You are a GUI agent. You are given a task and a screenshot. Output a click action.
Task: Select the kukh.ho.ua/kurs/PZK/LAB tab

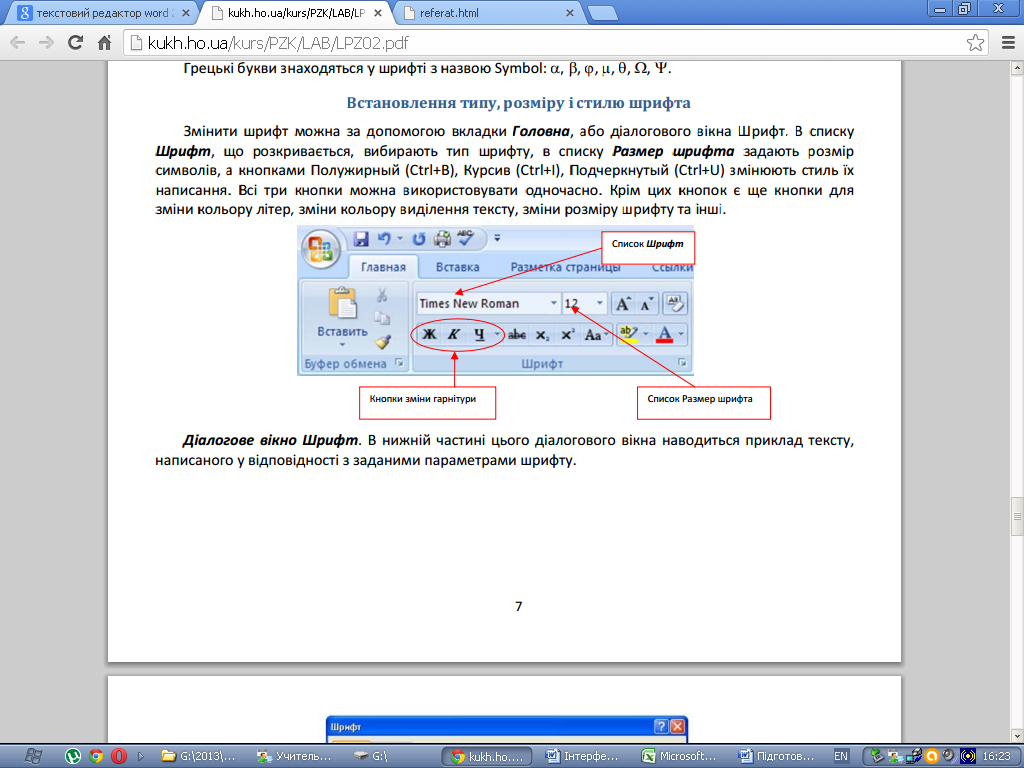coord(297,13)
